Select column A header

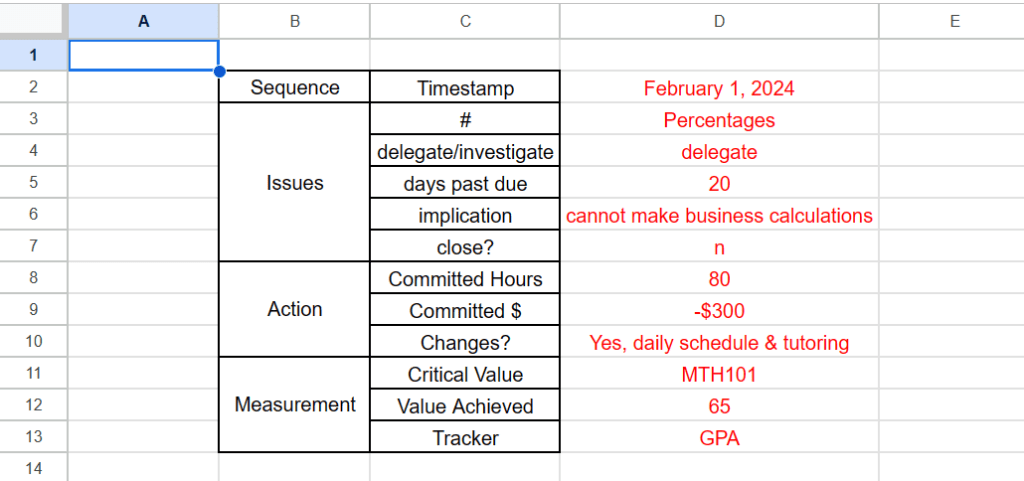click(x=143, y=19)
